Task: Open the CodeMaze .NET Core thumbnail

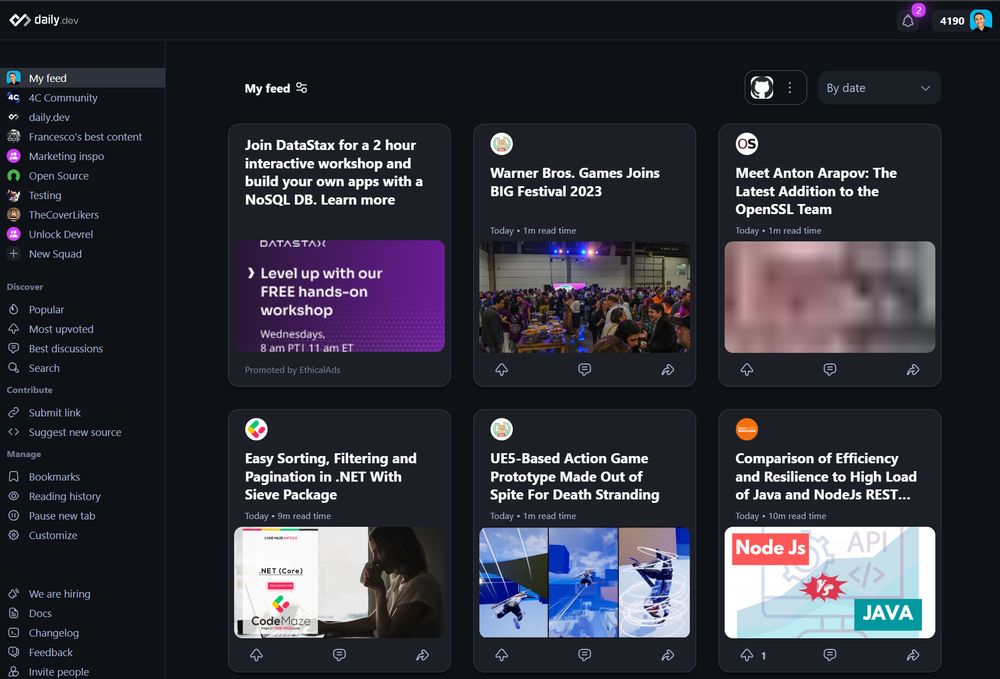Action: click(339, 583)
